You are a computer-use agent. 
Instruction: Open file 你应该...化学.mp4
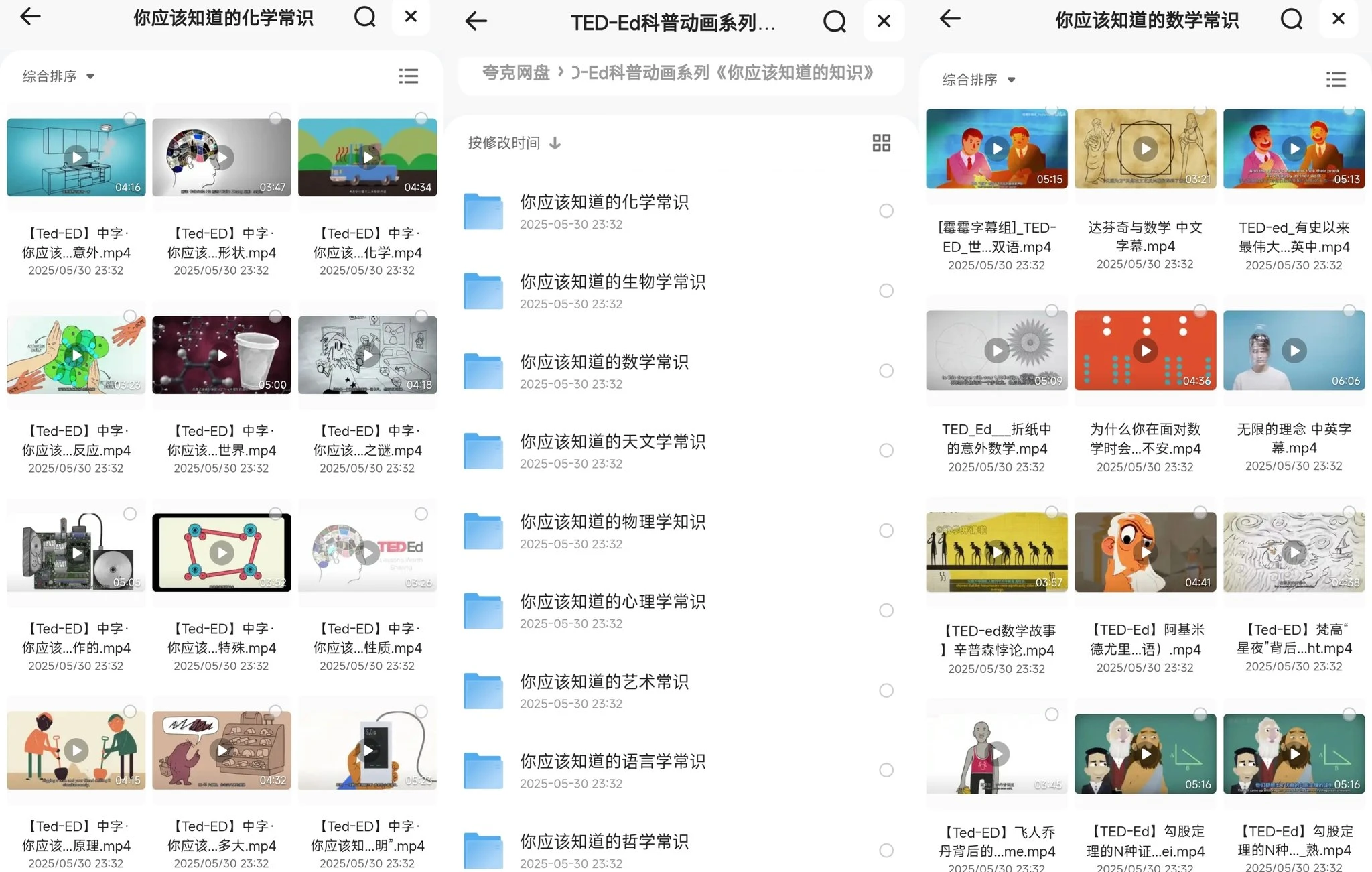pyautogui.click(x=367, y=243)
